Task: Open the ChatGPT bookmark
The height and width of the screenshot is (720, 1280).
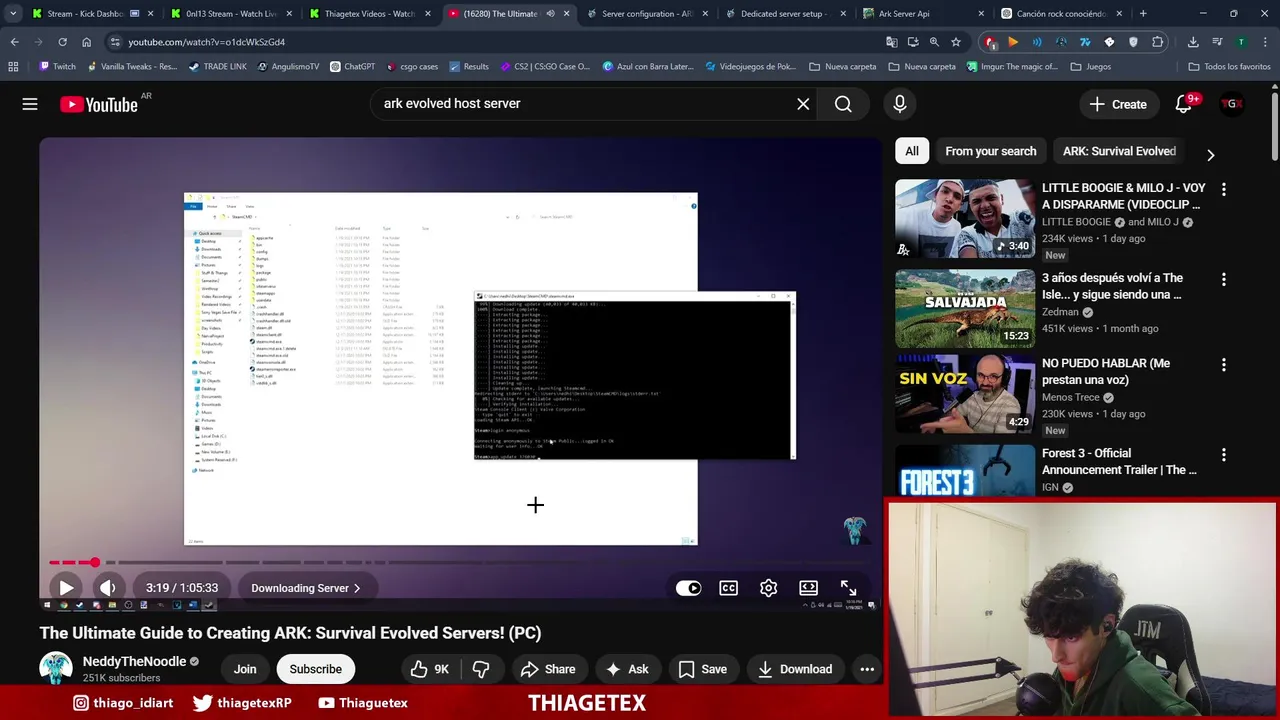Action: click(352, 67)
